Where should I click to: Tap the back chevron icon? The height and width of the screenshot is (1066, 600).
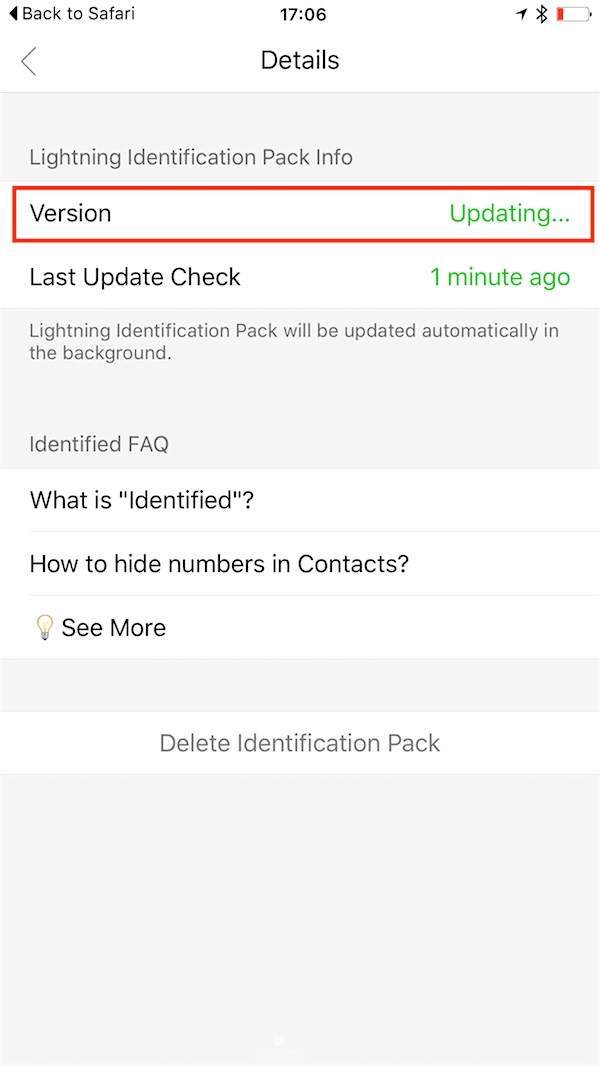tap(28, 61)
